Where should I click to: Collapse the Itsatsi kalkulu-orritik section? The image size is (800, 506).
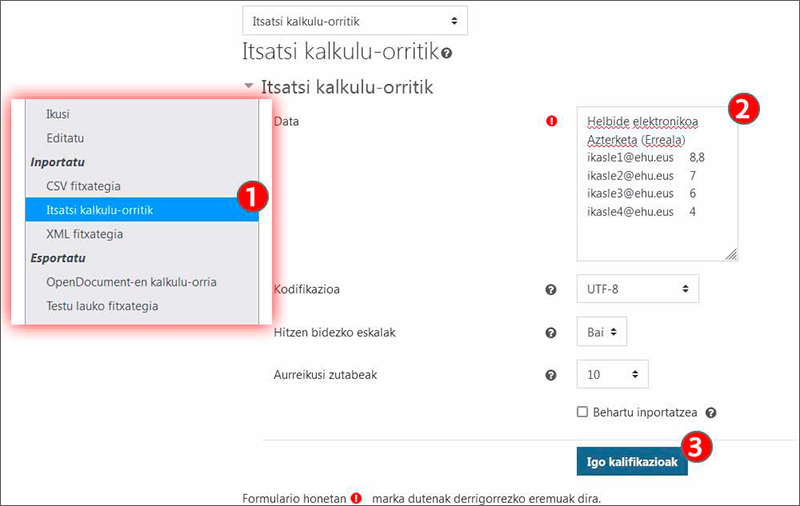coord(249,88)
